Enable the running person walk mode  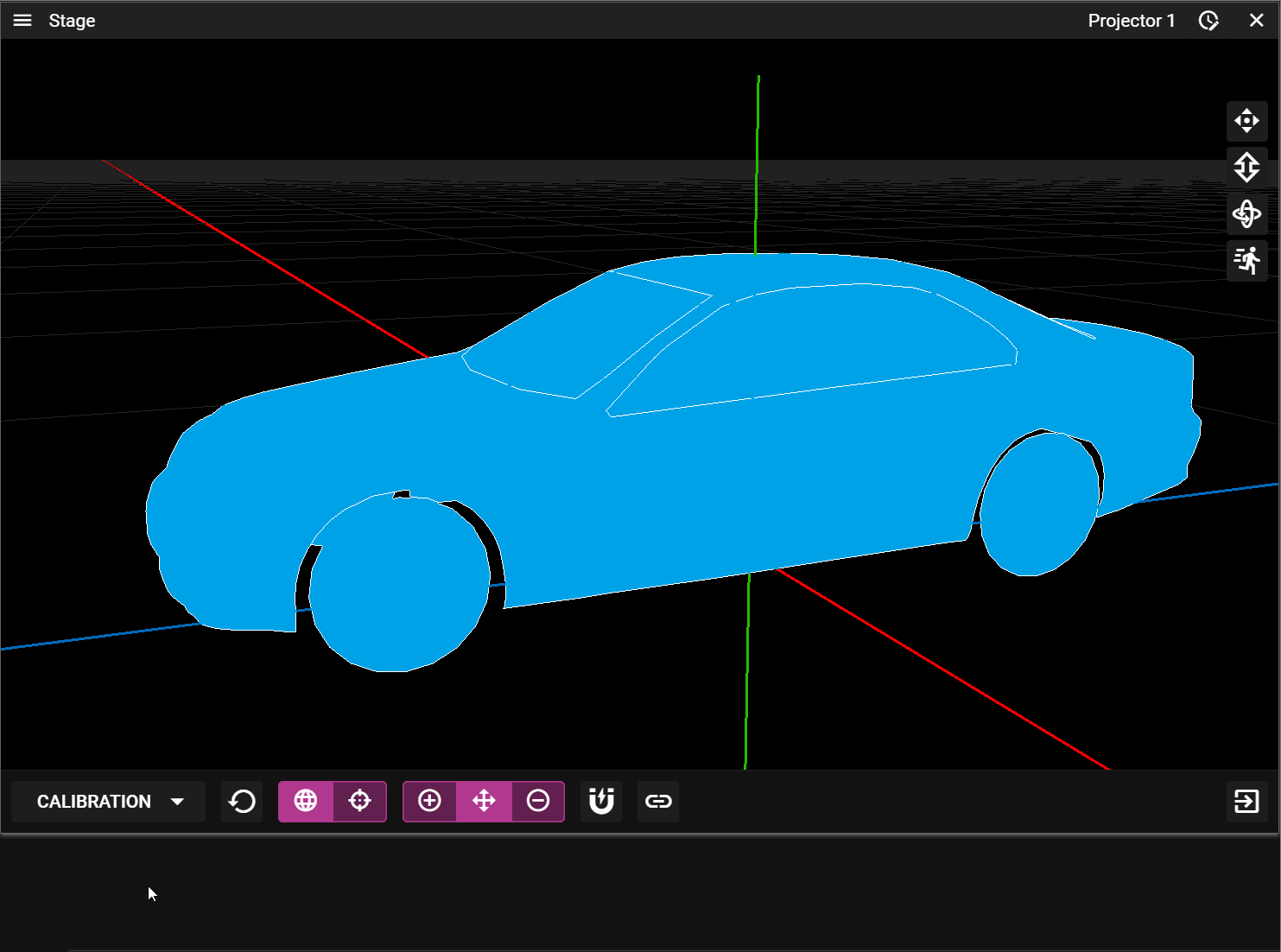1246,260
